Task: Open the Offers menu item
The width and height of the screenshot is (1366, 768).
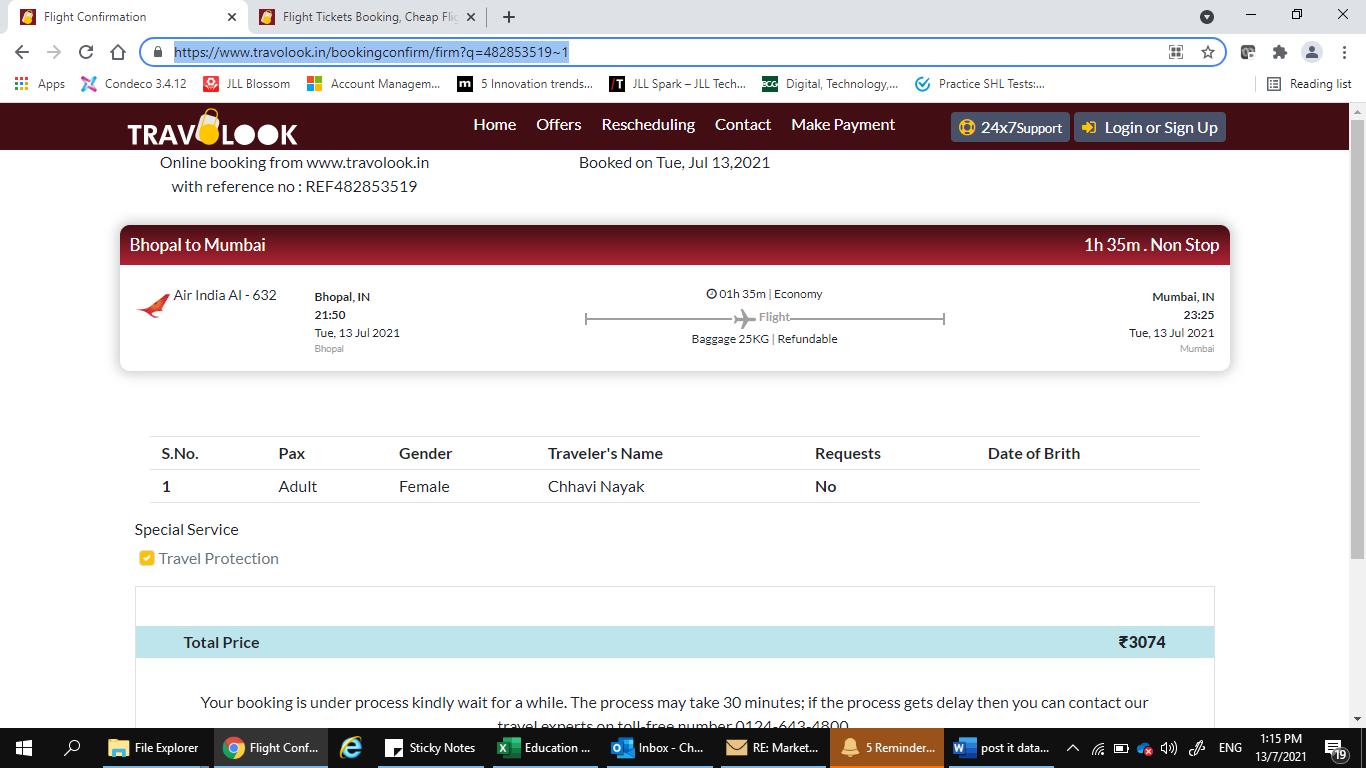Action: pyautogui.click(x=558, y=125)
